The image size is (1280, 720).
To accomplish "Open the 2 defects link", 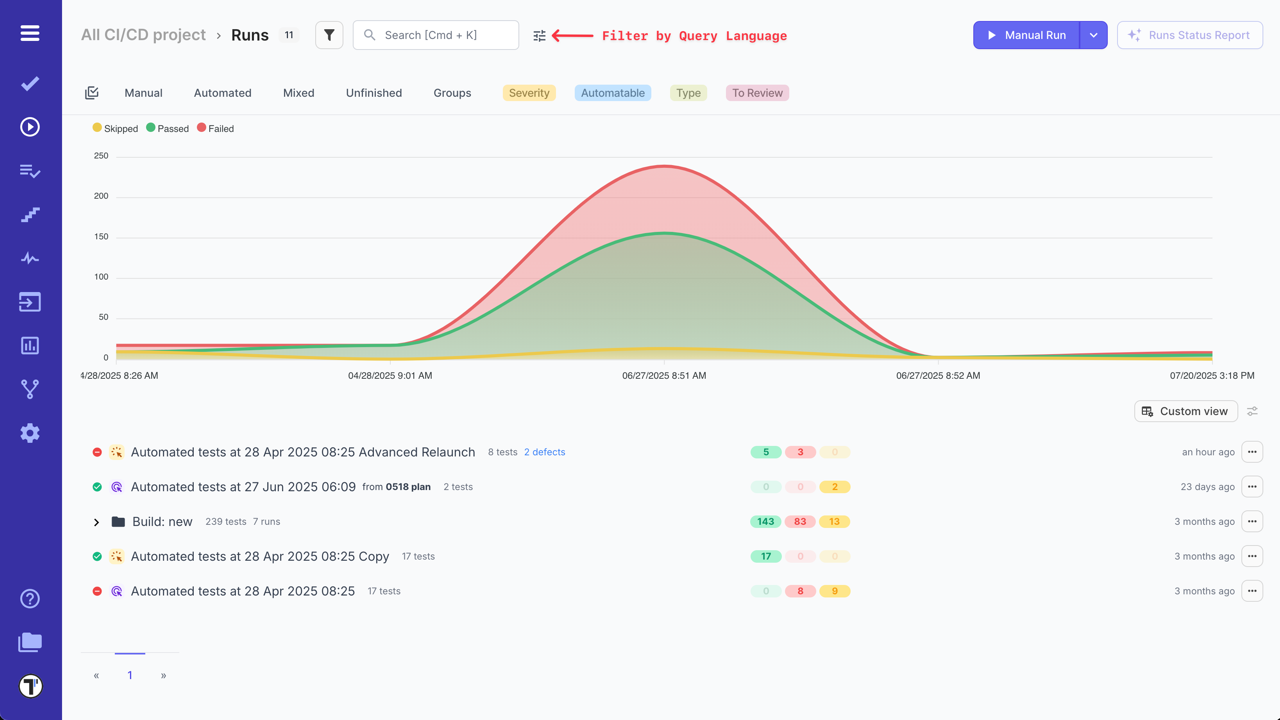I will 545,452.
